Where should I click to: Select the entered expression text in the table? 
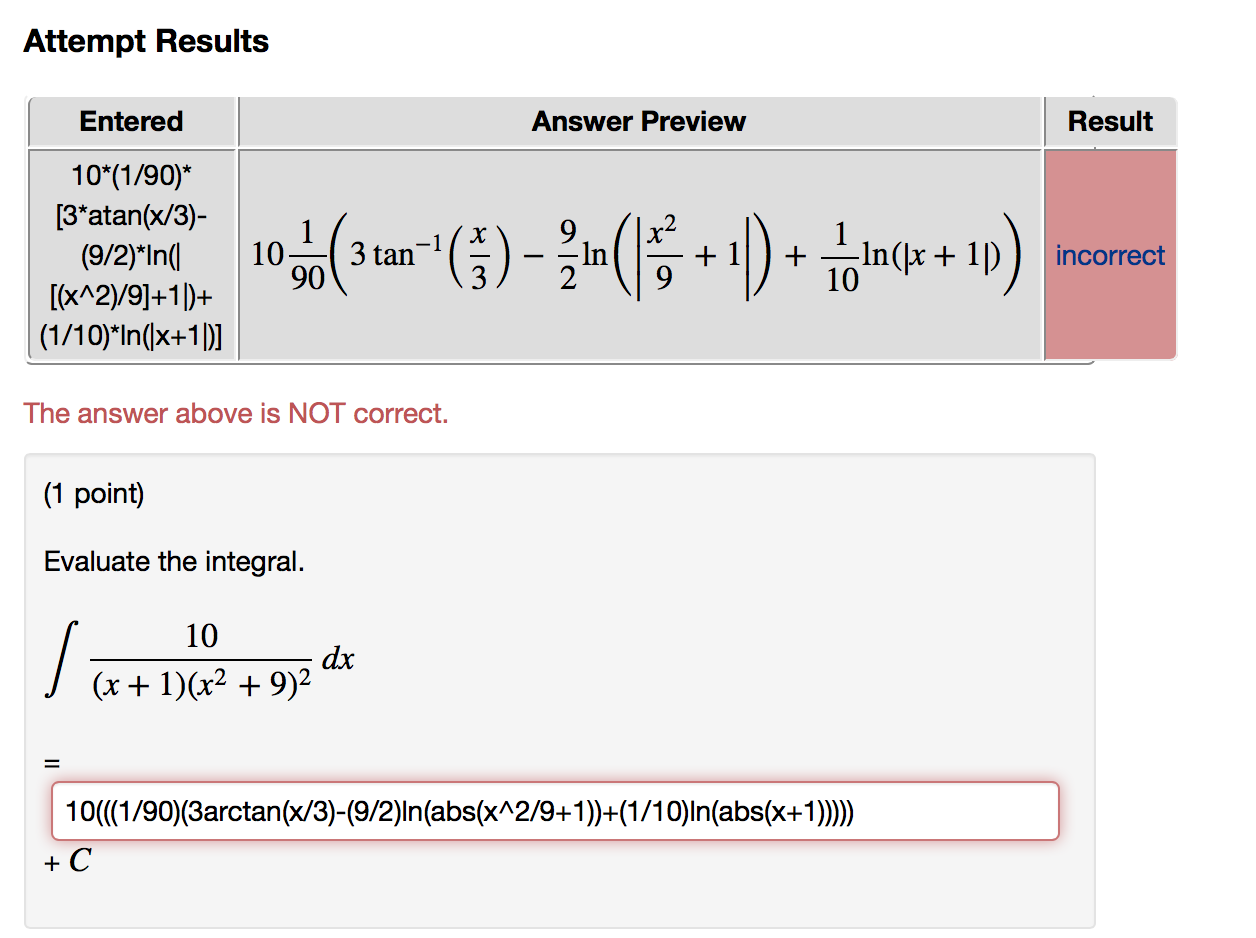[131, 255]
